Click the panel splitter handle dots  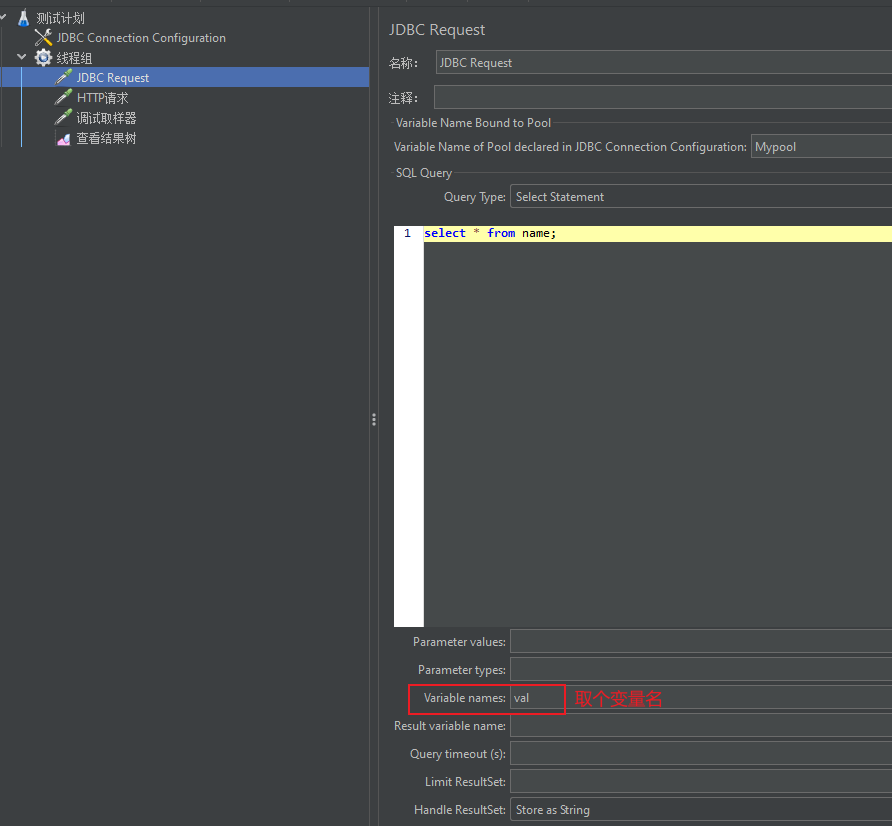(x=374, y=420)
